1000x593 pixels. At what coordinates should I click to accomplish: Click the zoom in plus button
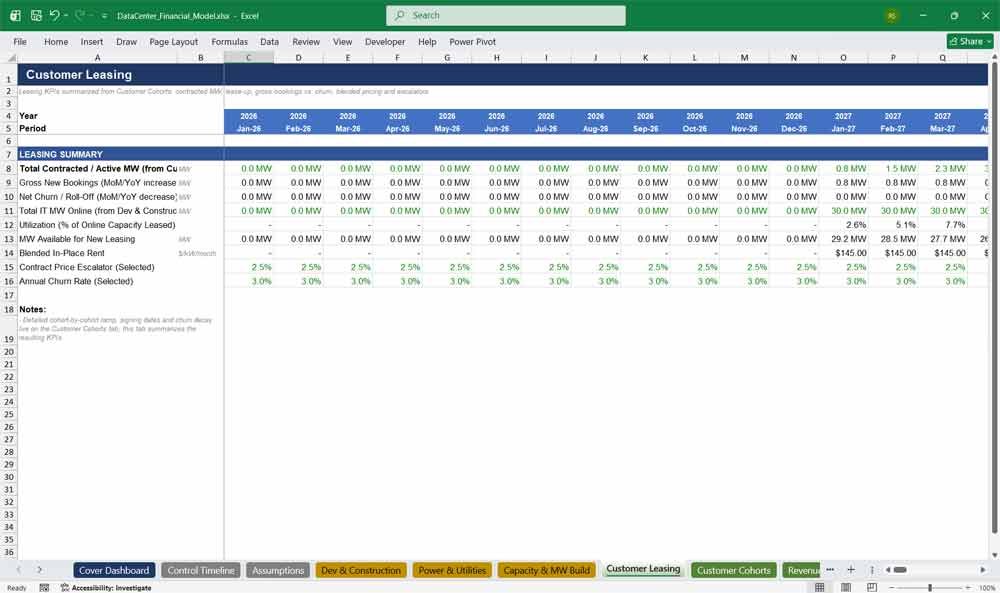point(968,587)
